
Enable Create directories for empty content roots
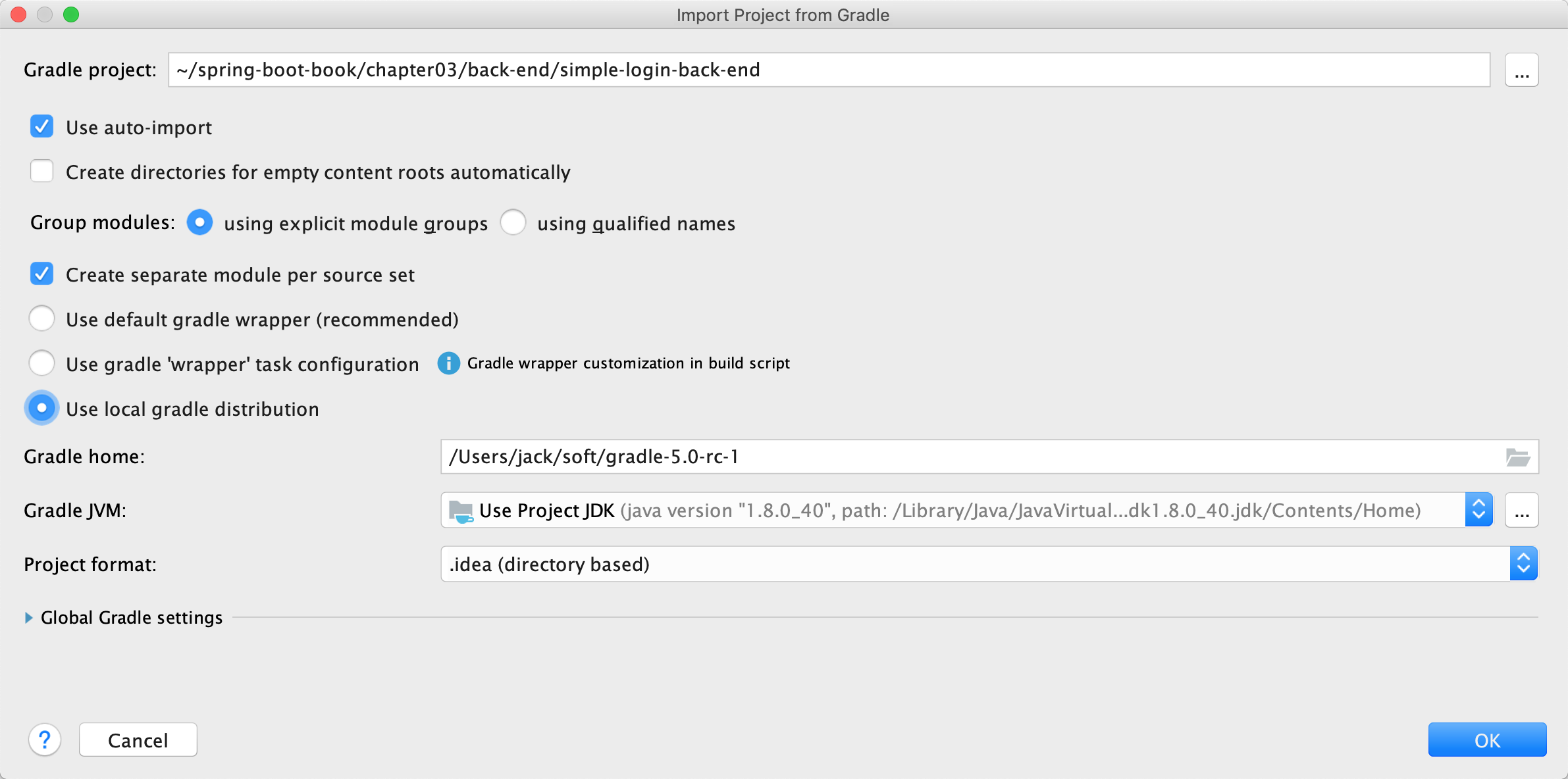tap(42, 172)
